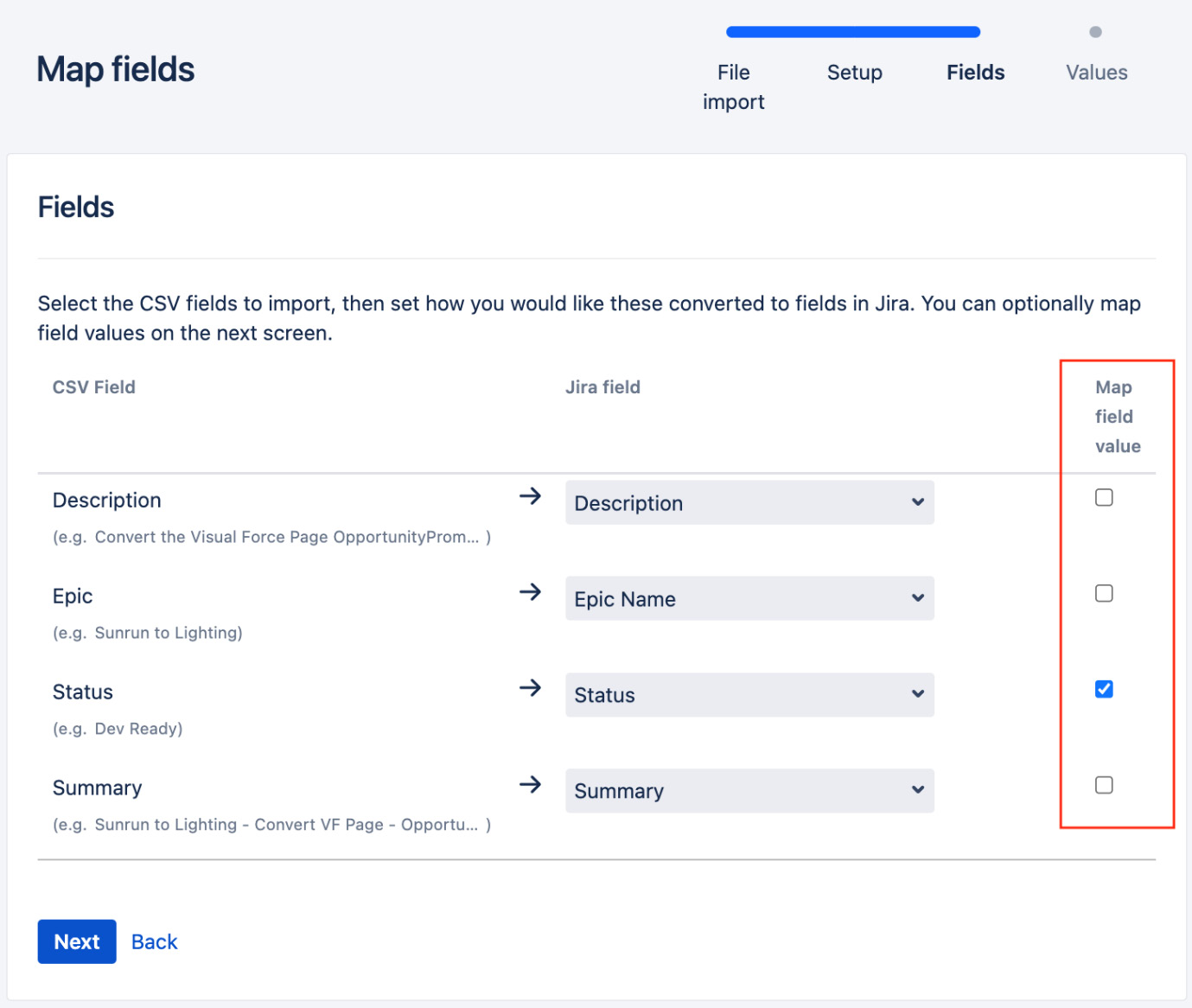Open the Description Jira field dropdown
The width and height of the screenshot is (1192, 1008).
click(x=749, y=503)
